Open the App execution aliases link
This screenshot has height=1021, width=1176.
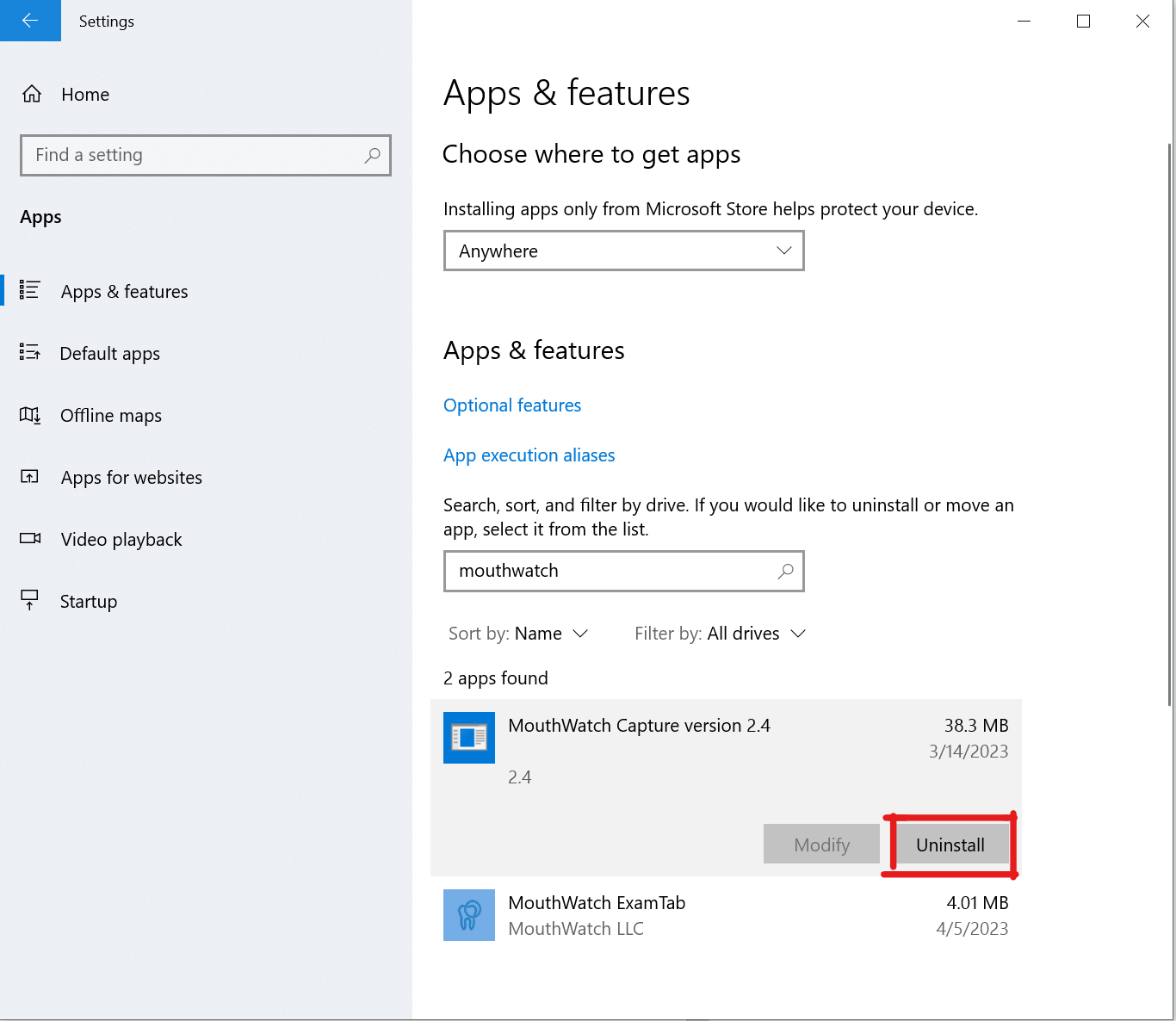[x=529, y=455]
